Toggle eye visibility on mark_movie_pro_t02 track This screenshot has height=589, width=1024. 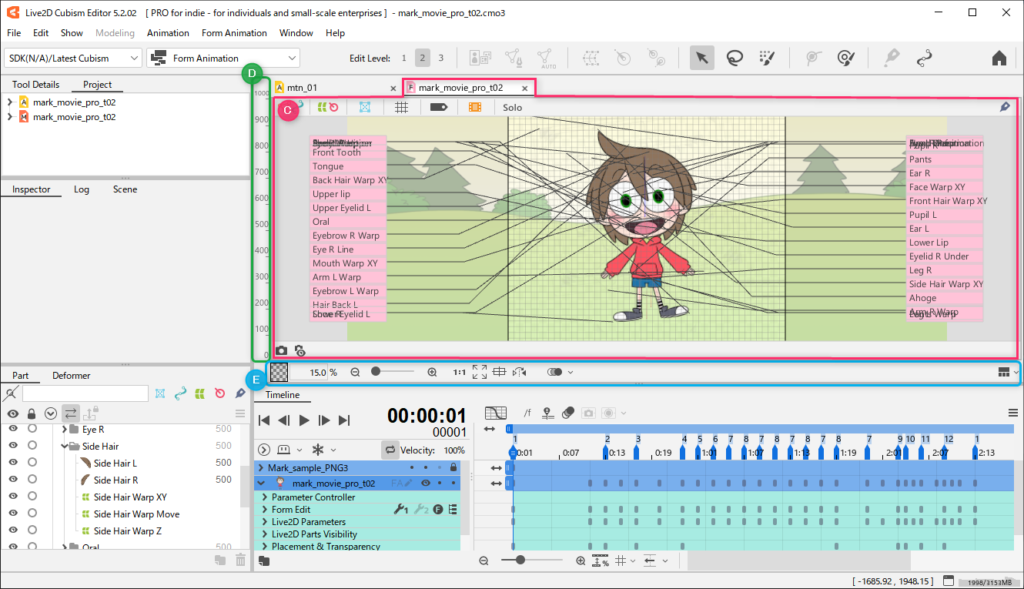(426, 483)
